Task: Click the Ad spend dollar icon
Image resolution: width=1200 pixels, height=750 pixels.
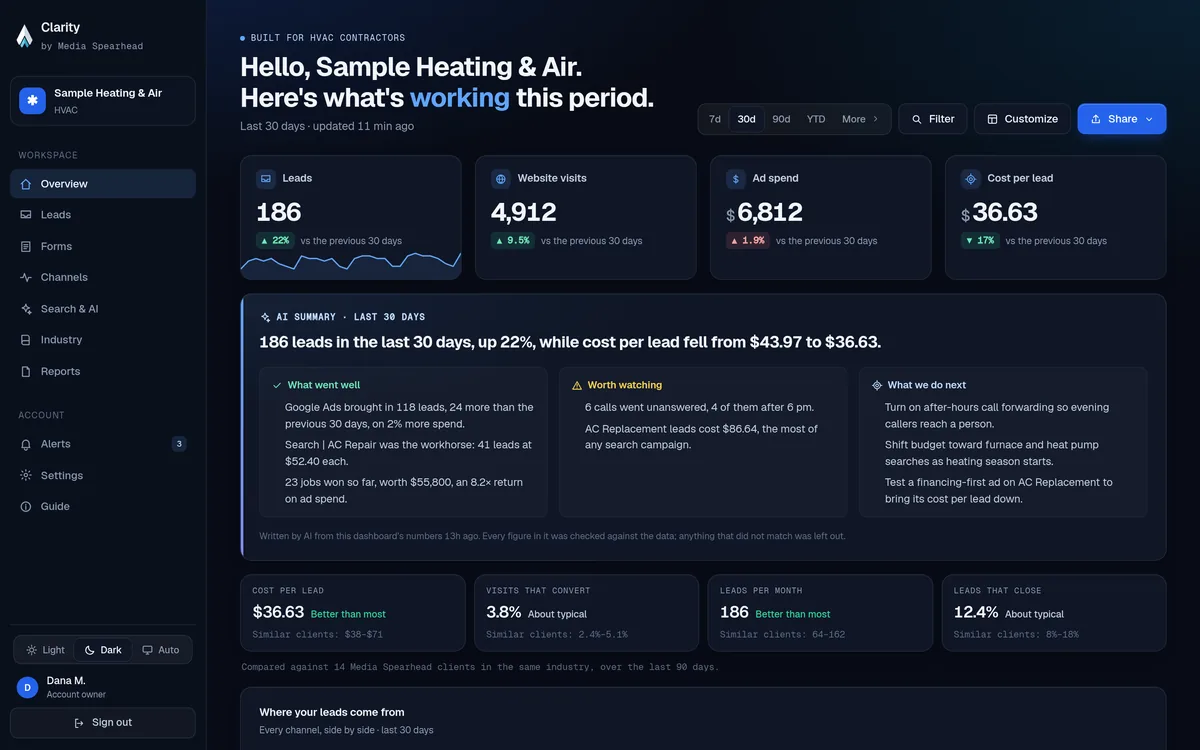Action: pyautogui.click(x=736, y=179)
